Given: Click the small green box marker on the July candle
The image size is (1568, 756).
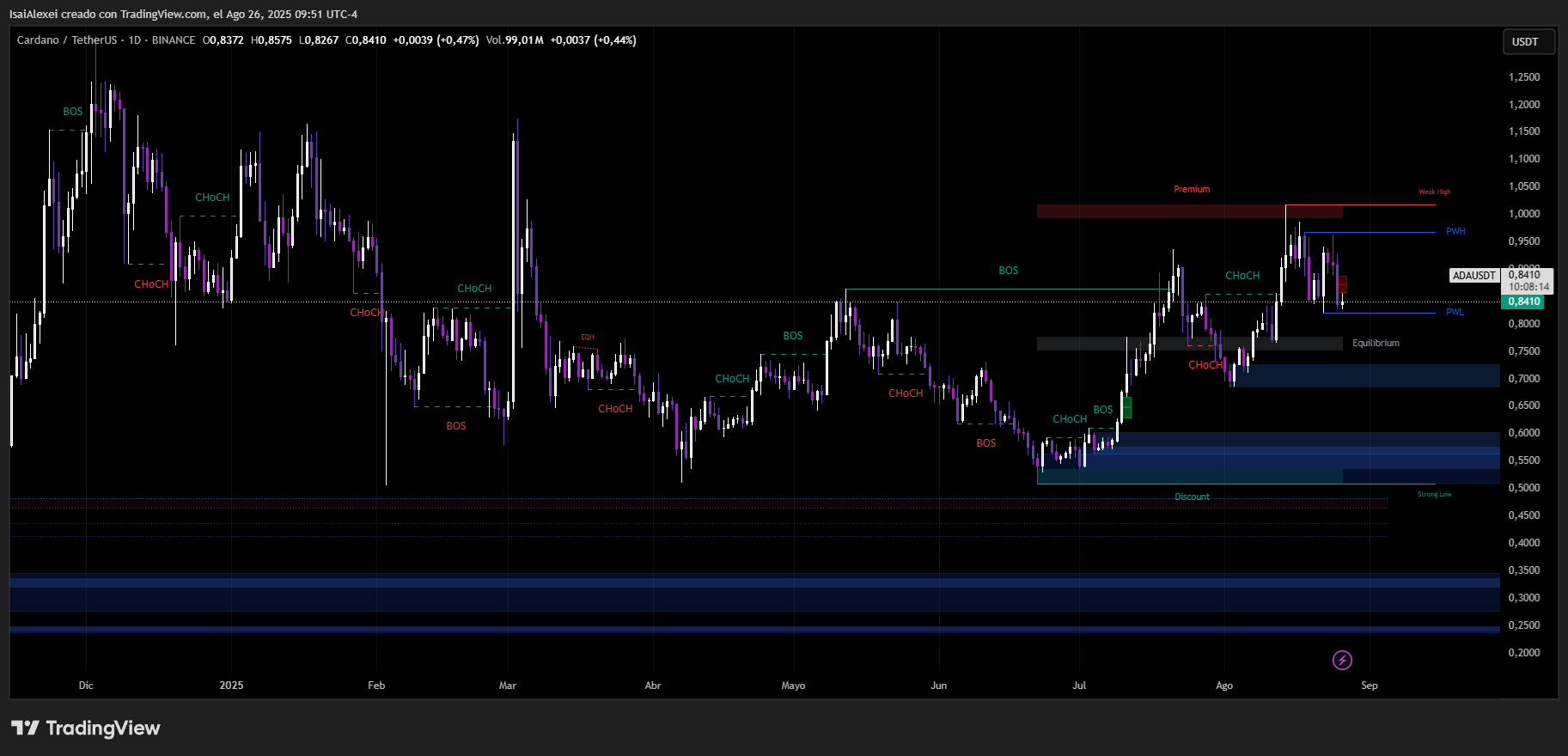Looking at the screenshot, I should click(x=1126, y=407).
